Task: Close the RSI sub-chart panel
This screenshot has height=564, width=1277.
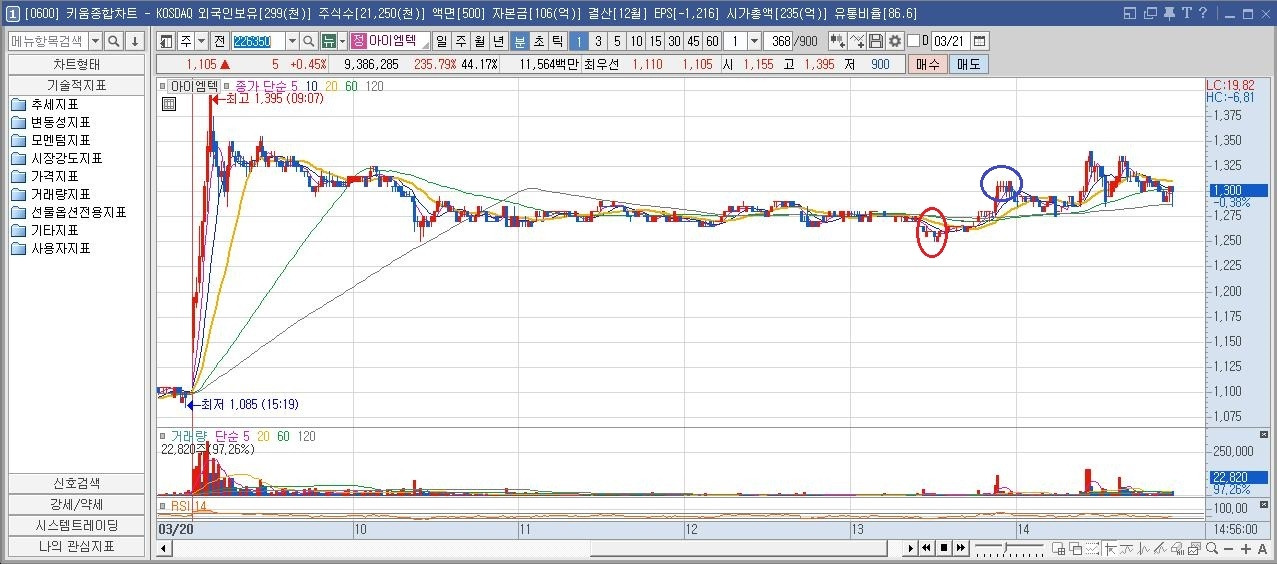Action: 1264,504
